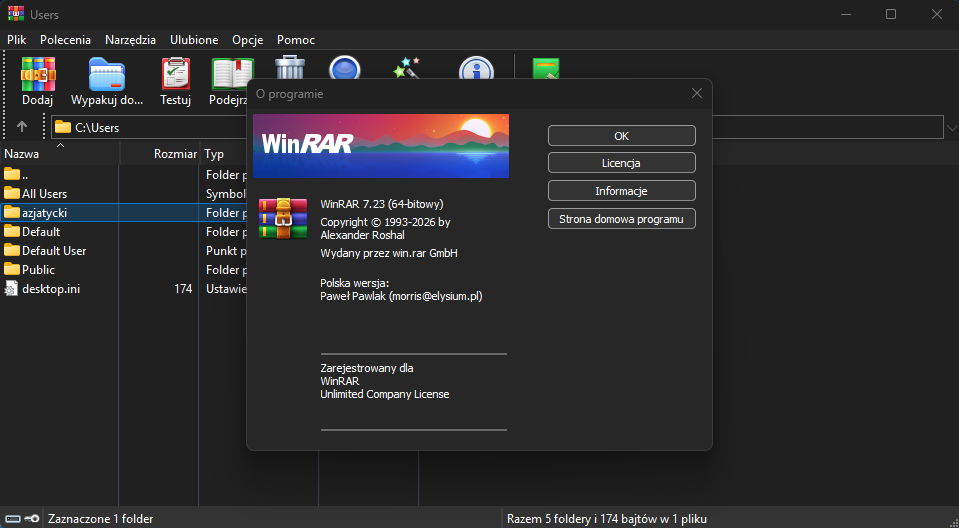Click the Licencja button
The height and width of the screenshot is (528, 959).
tap(621, 163)
